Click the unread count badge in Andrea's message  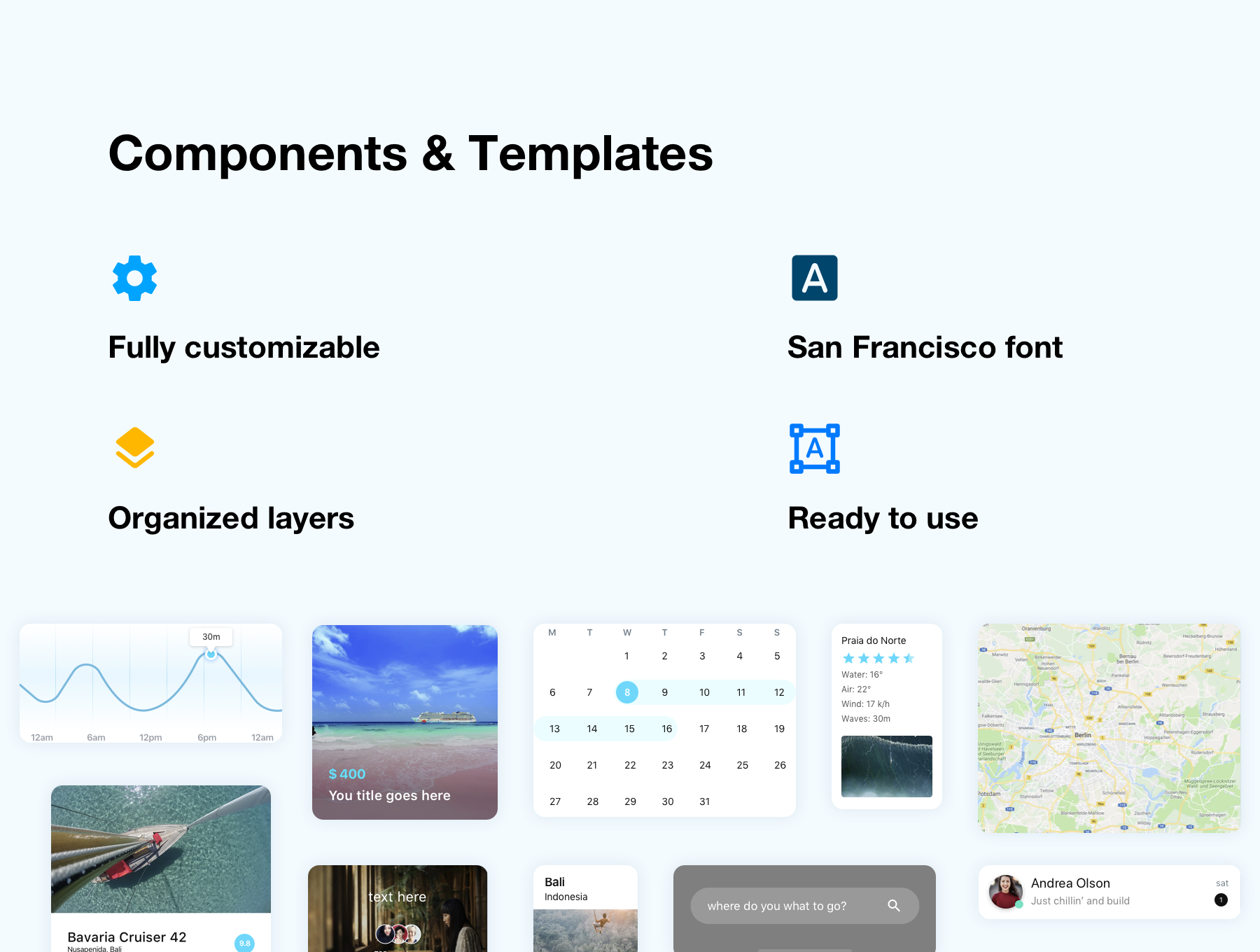(1221, 900)
